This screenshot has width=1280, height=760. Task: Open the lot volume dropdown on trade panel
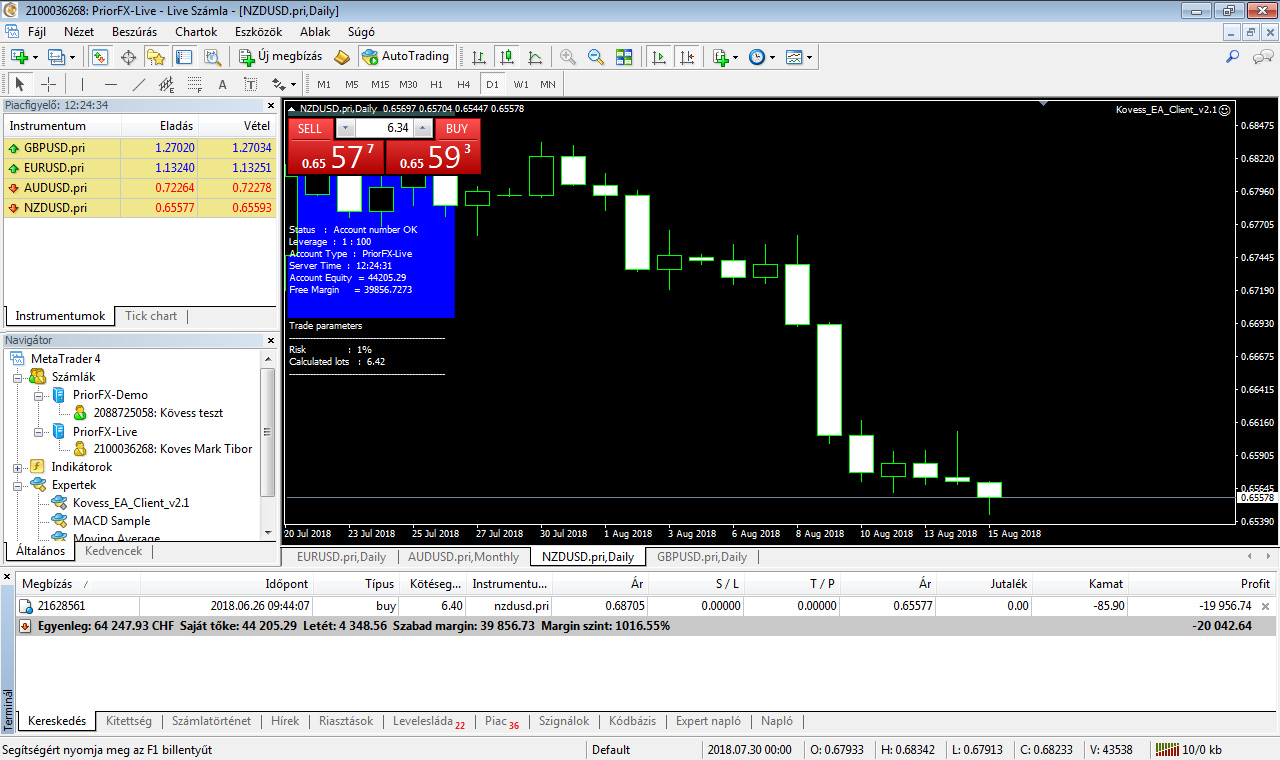point(345,128)
